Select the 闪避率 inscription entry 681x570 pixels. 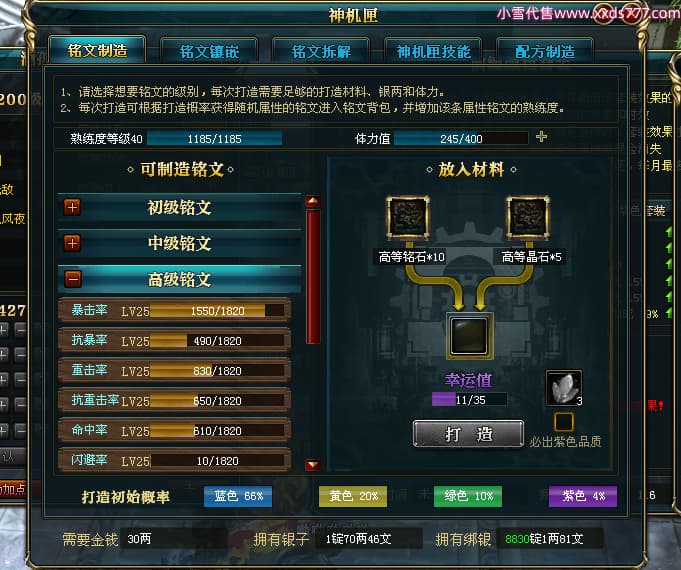pos(175,460)
